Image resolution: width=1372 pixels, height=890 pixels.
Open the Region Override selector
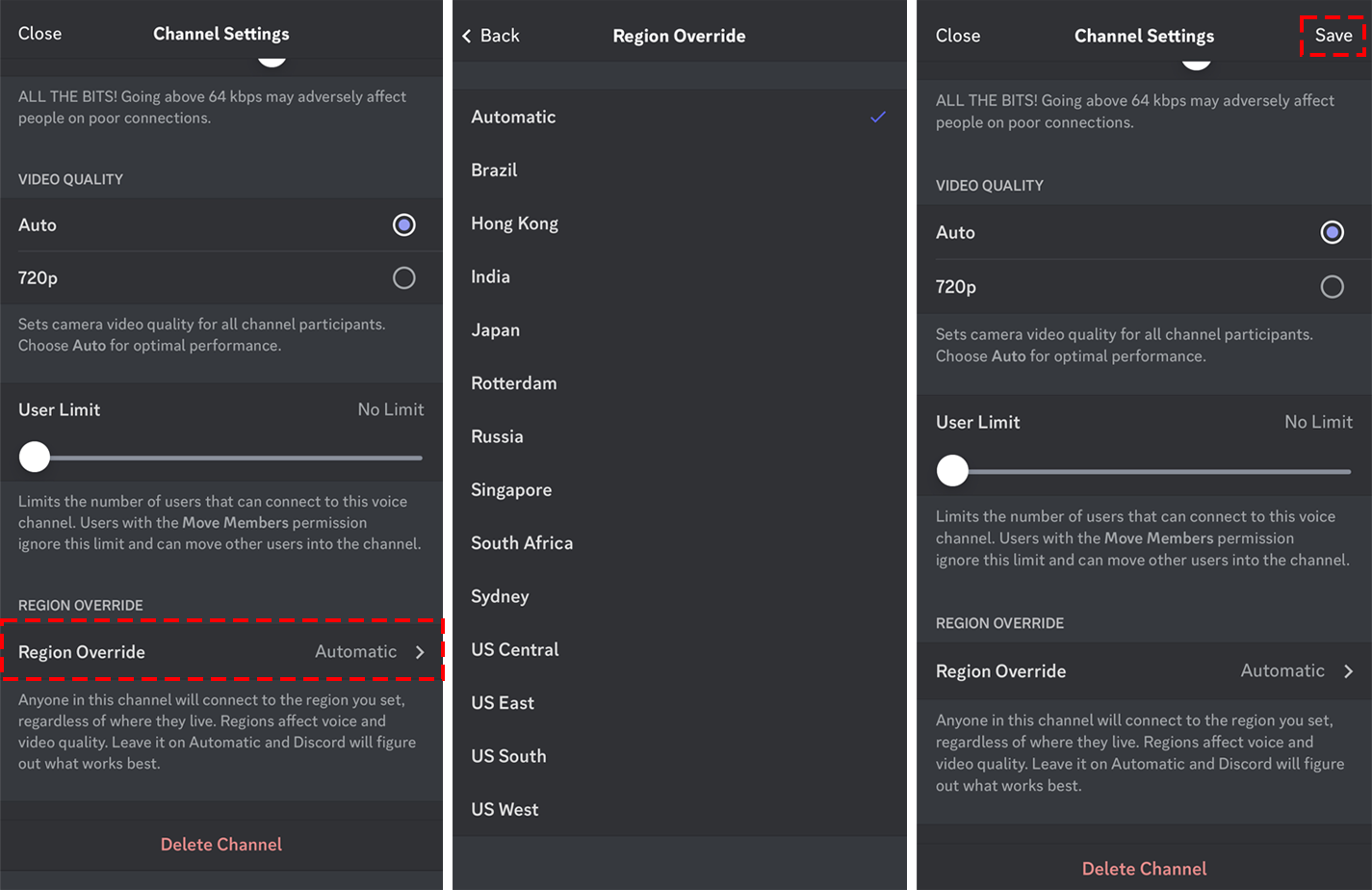(221, 651)
